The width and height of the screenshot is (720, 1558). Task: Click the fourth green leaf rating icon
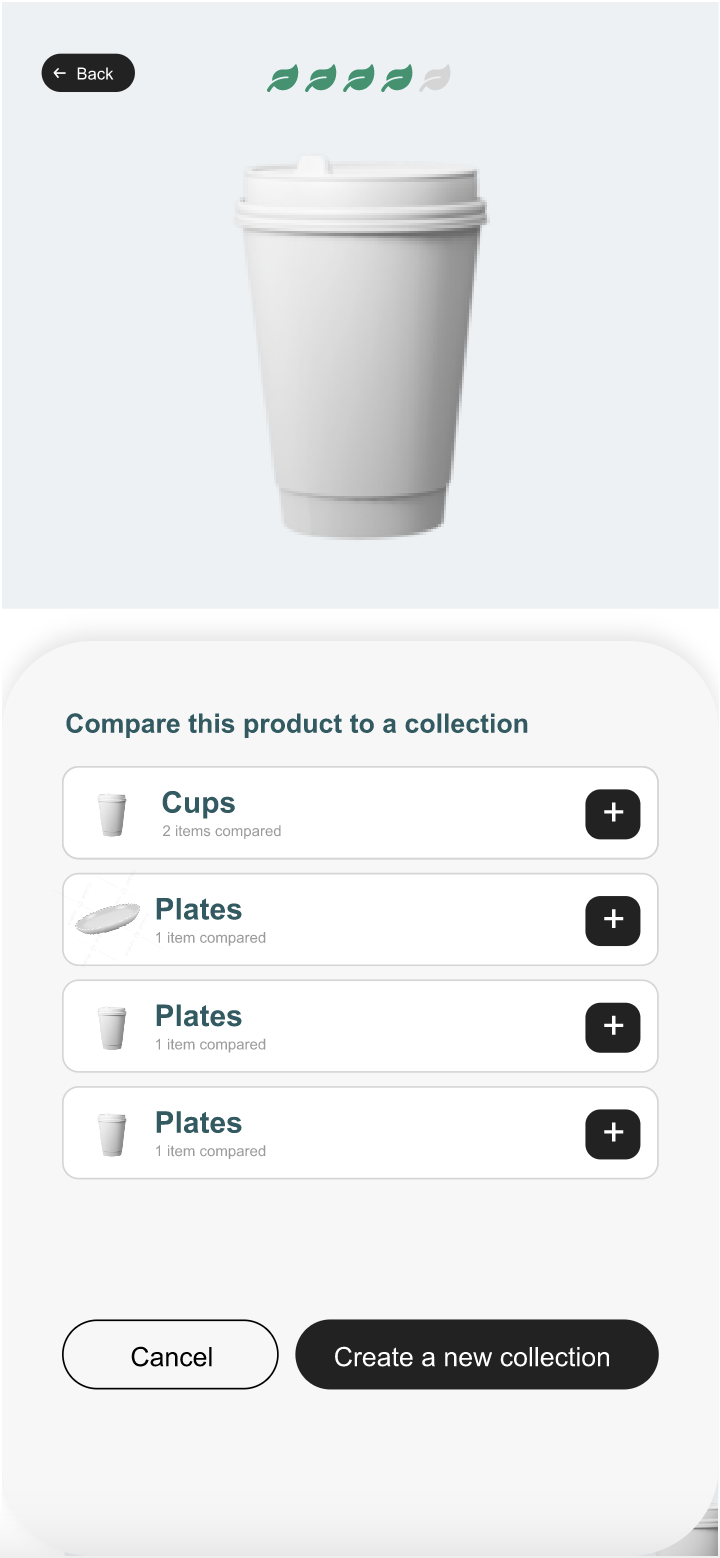(397, 78)
